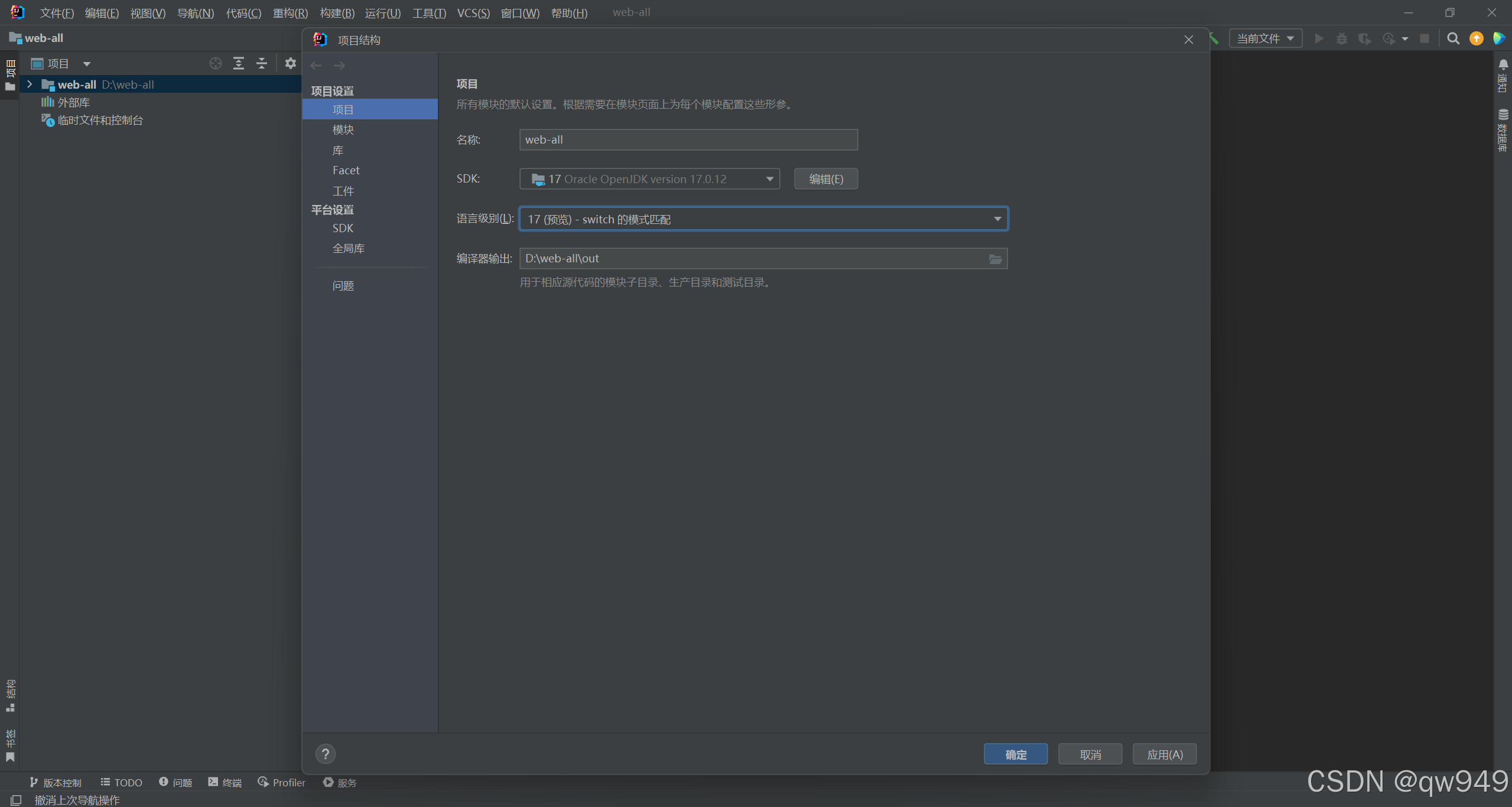This screenshot has width=1512, height=807.
Task: Open the 构建(B) menu
Action: (337, 13)
